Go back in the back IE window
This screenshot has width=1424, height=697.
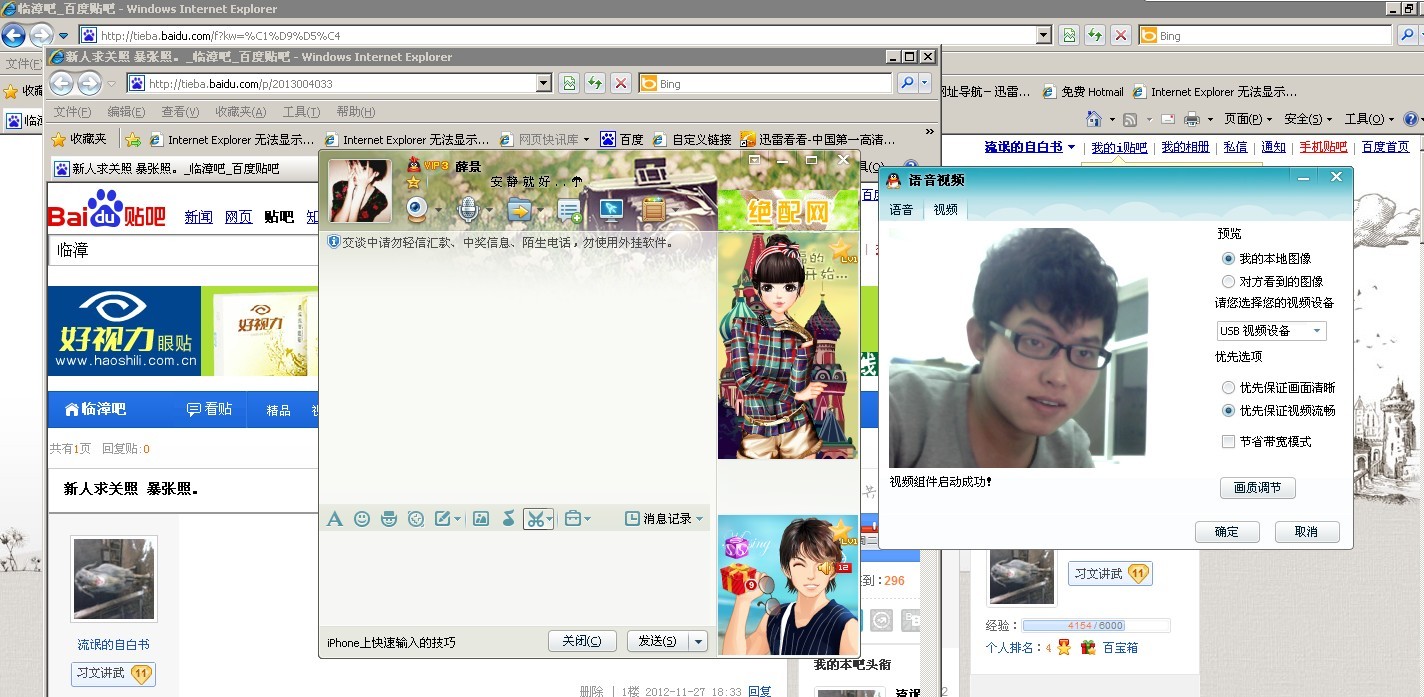point(13,36)
